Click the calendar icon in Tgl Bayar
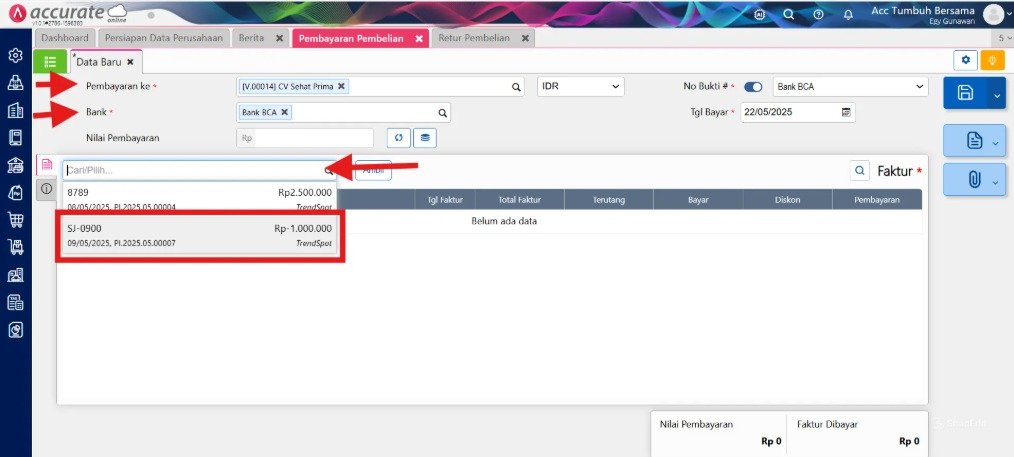The width and height of the screenshot is (1014, 457). [x=846, y=112]
